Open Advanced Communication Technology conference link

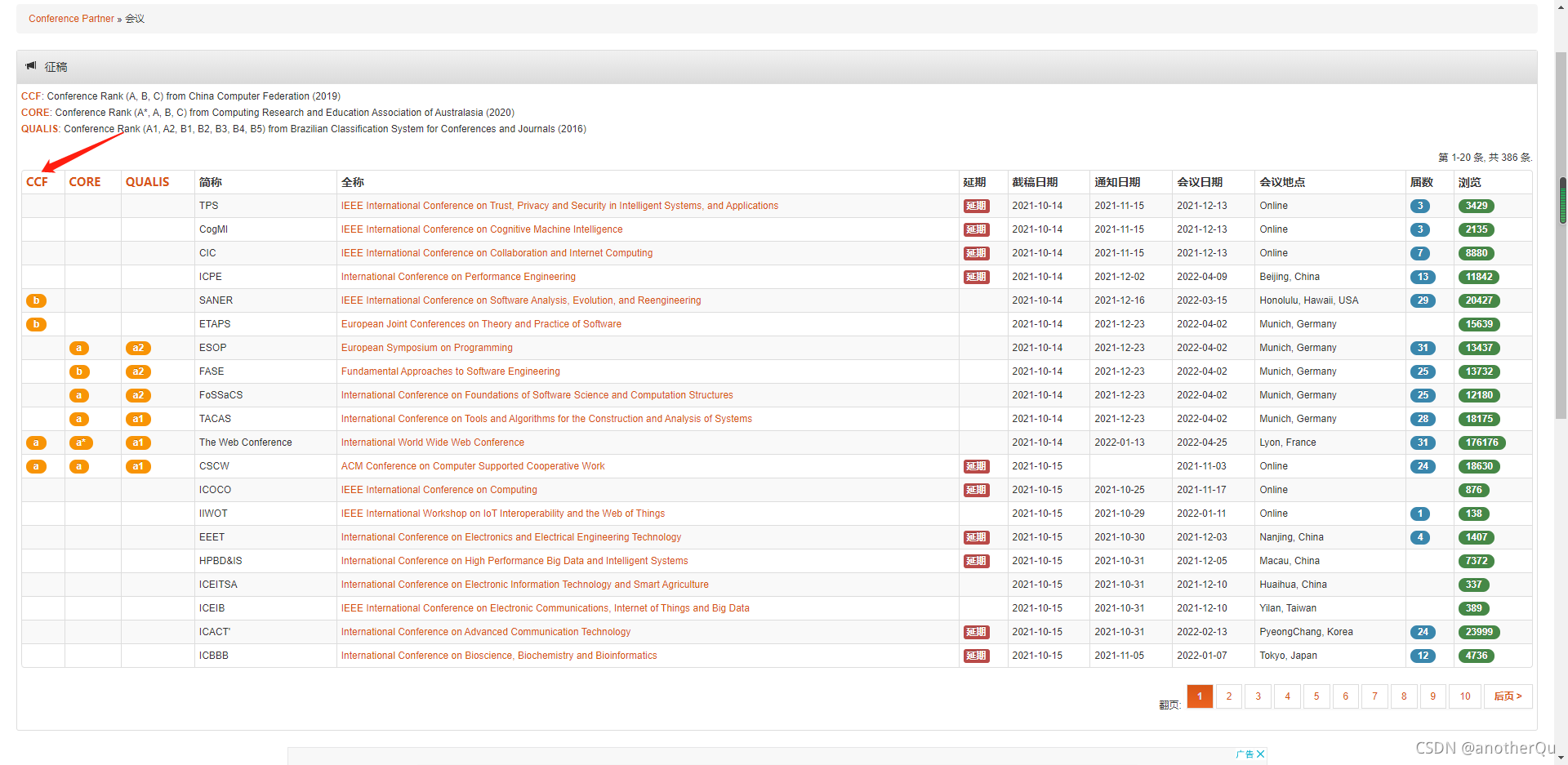486,632
